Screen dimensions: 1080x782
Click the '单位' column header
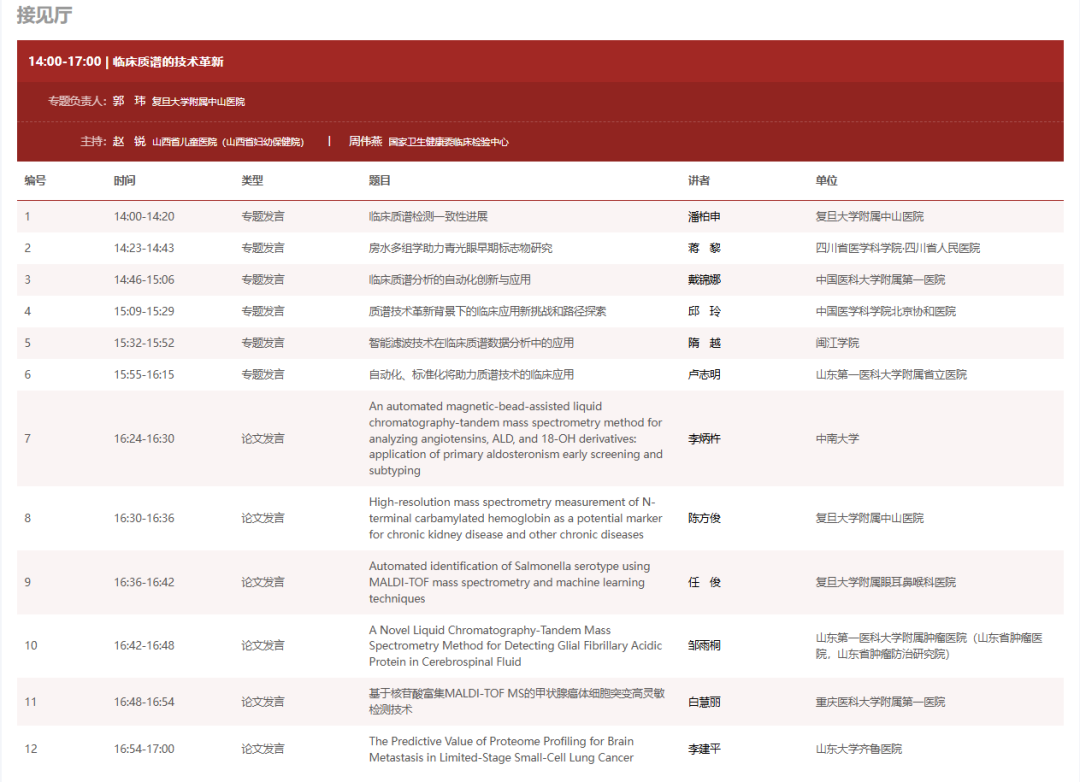pos(827,181)
